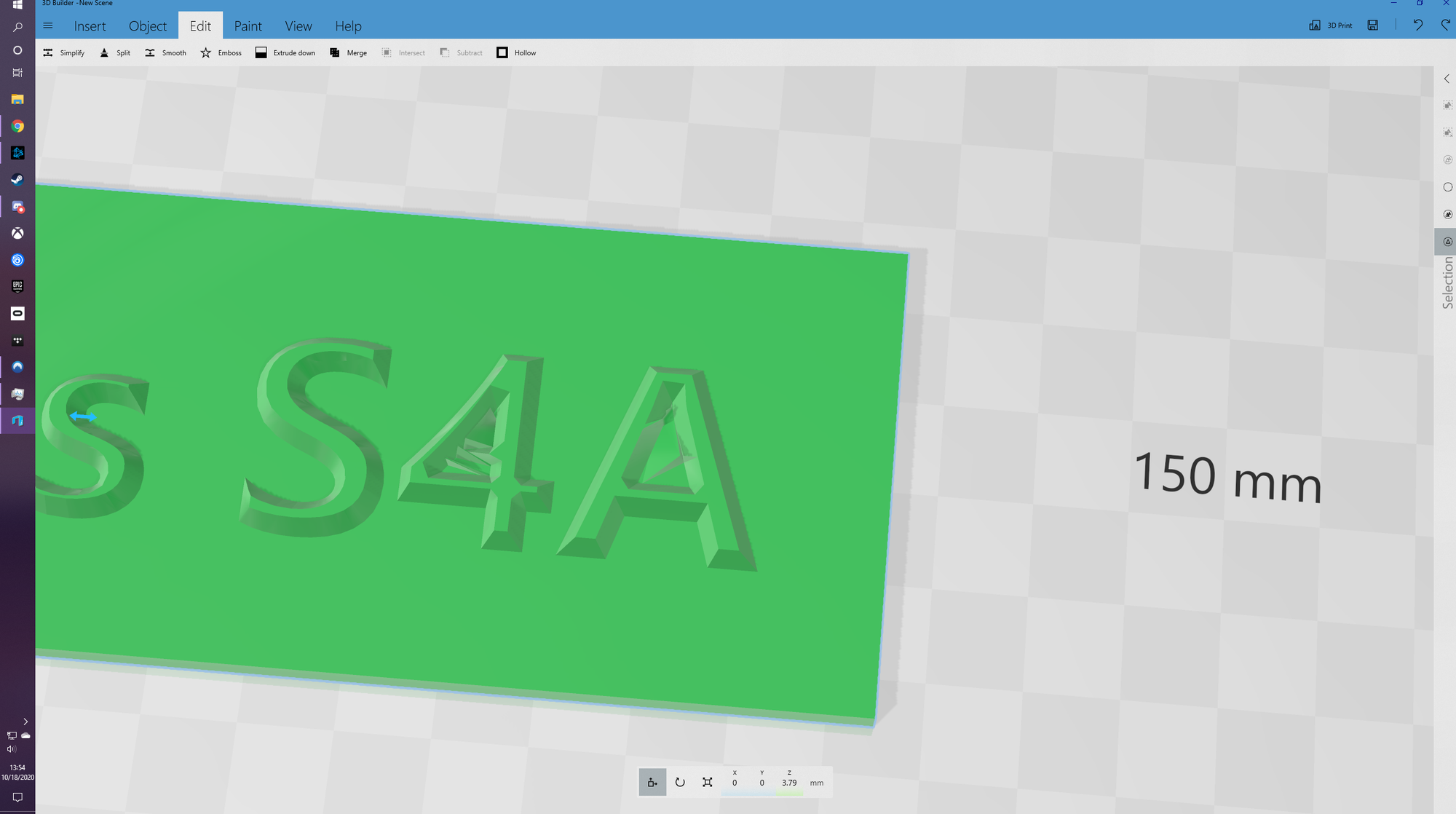Click the mm units label
The width and height of the screenshot is (1456, 814).
click(x=817, y=783)
